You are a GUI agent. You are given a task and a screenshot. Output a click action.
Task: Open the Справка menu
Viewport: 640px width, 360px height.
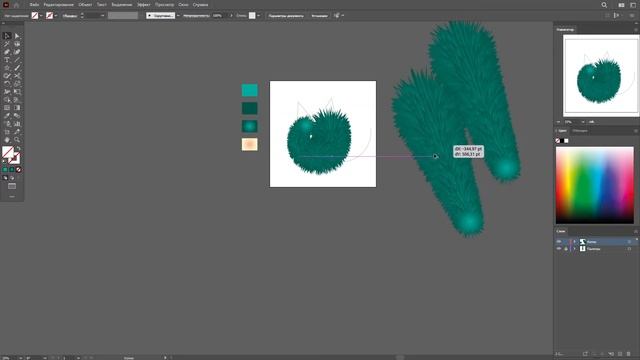tap(200, 5)
